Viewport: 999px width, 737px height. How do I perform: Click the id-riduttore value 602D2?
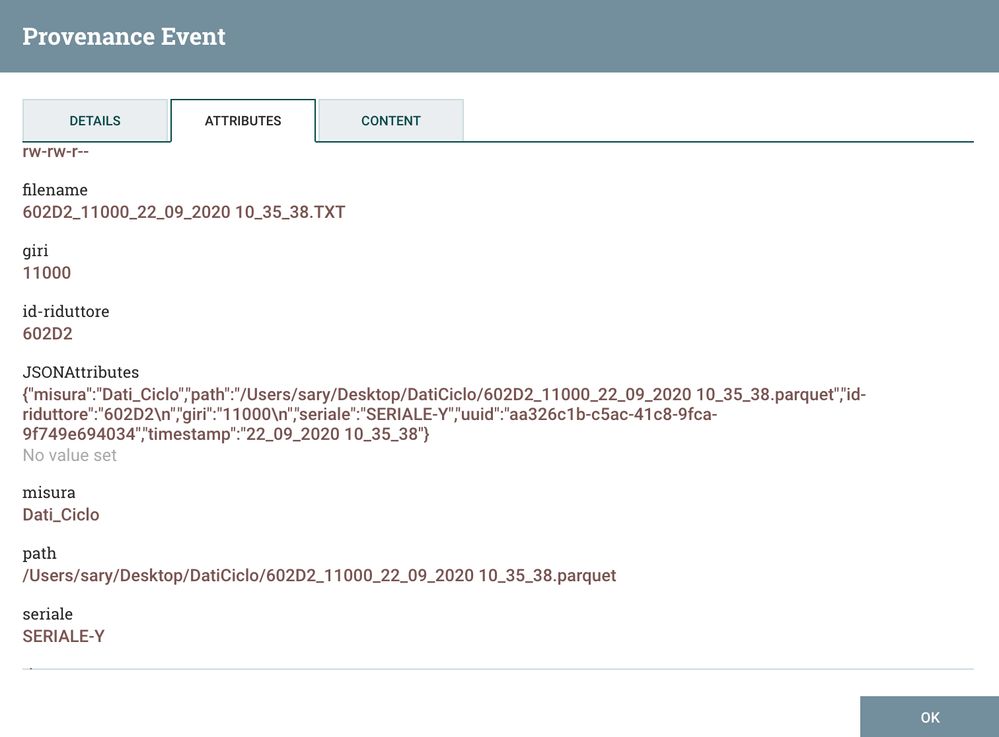click(x=47, y=334)
